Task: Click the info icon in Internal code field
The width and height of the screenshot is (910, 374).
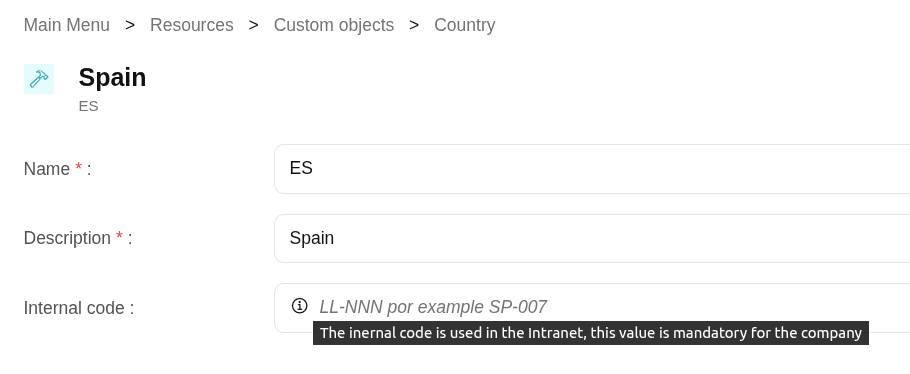Action: [x=299, y=305]
